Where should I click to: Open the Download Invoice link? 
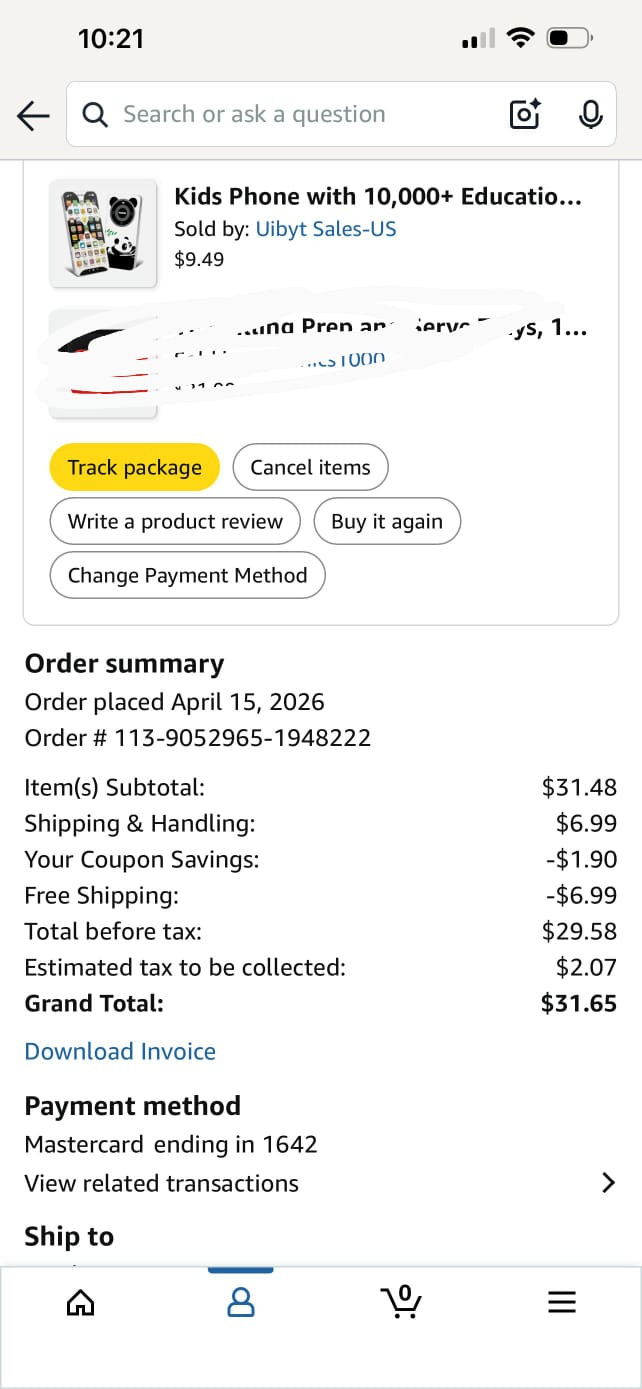120,1051
